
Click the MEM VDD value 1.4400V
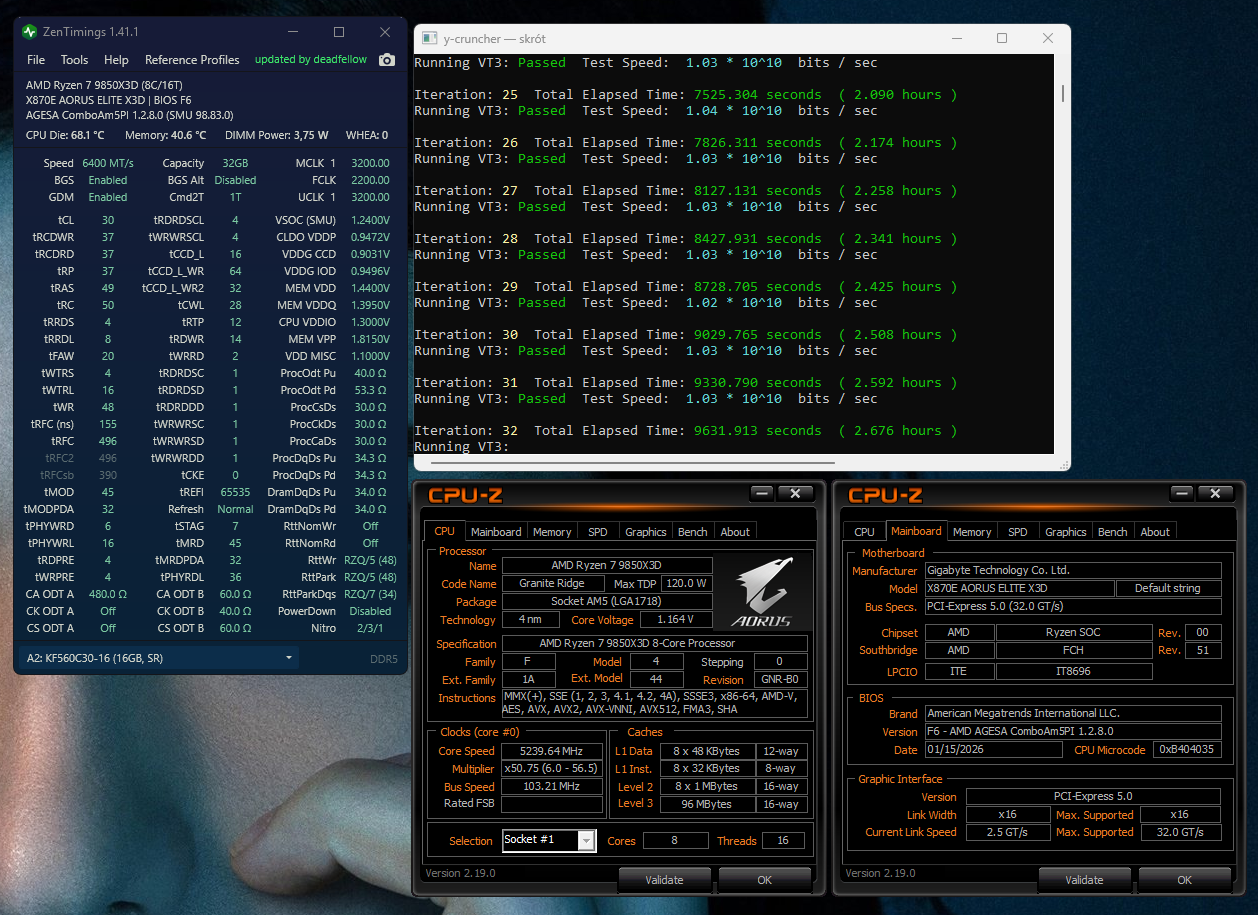[368, 287]
